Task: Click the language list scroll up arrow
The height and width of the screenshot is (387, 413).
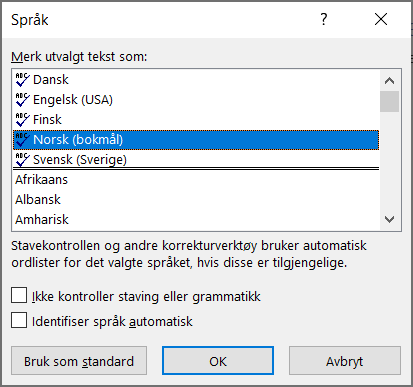Action: pyautogui.click(x=389, y=81)
